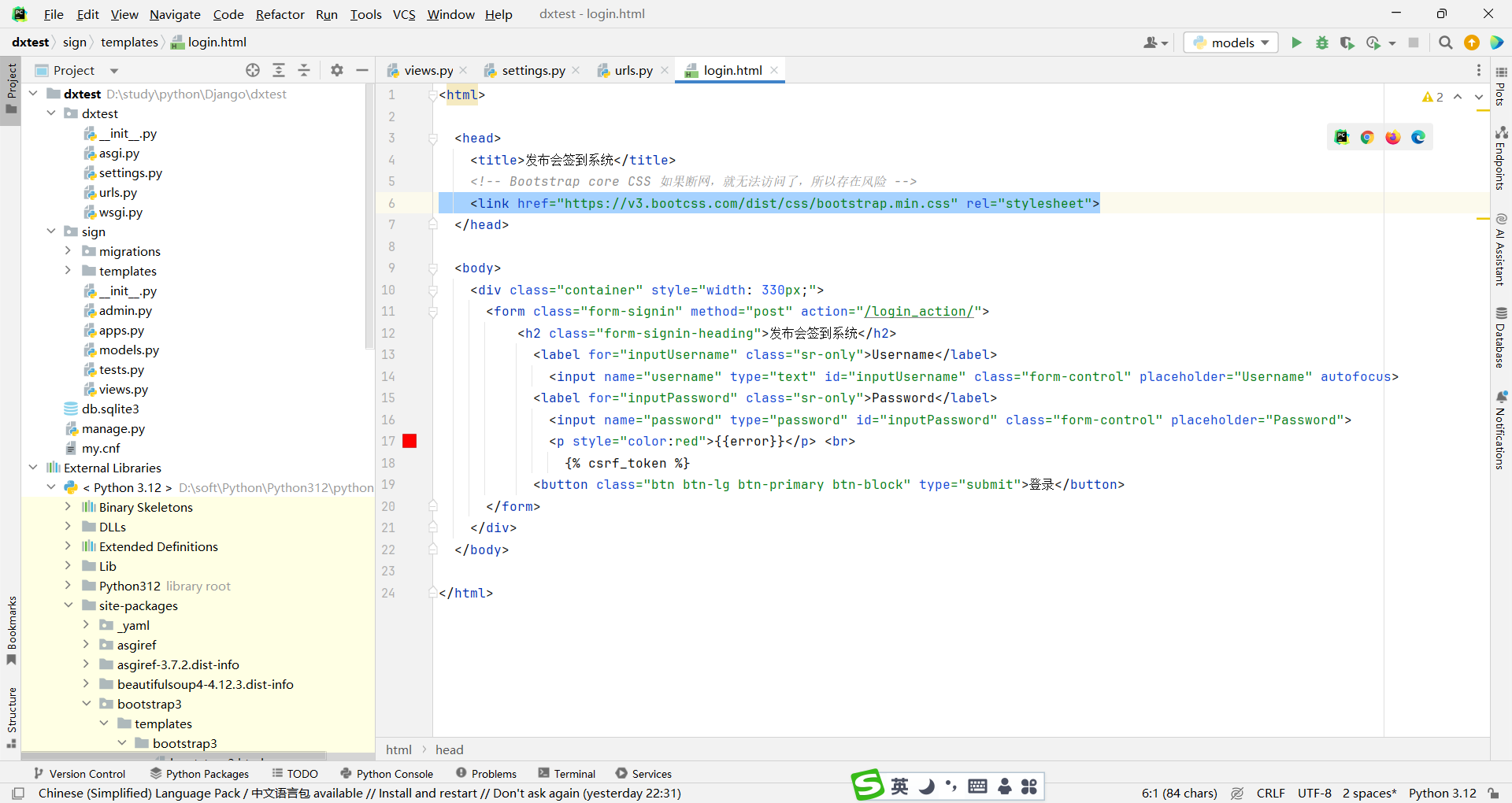Switch to urls.py editor tab
This screenshot has width=1512, height=803.
(x=633, y=70)
